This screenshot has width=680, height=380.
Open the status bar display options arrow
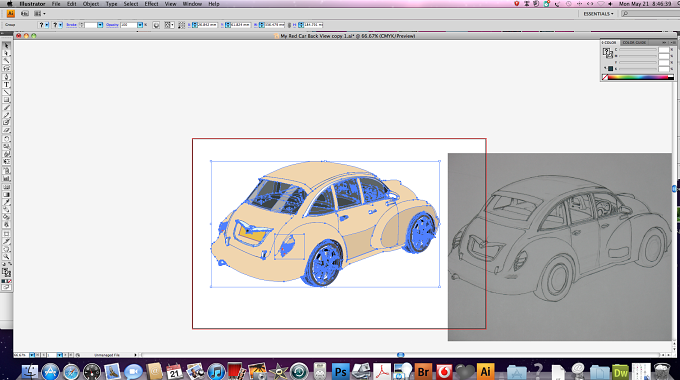pyautogui.click(x=136, y=355)
